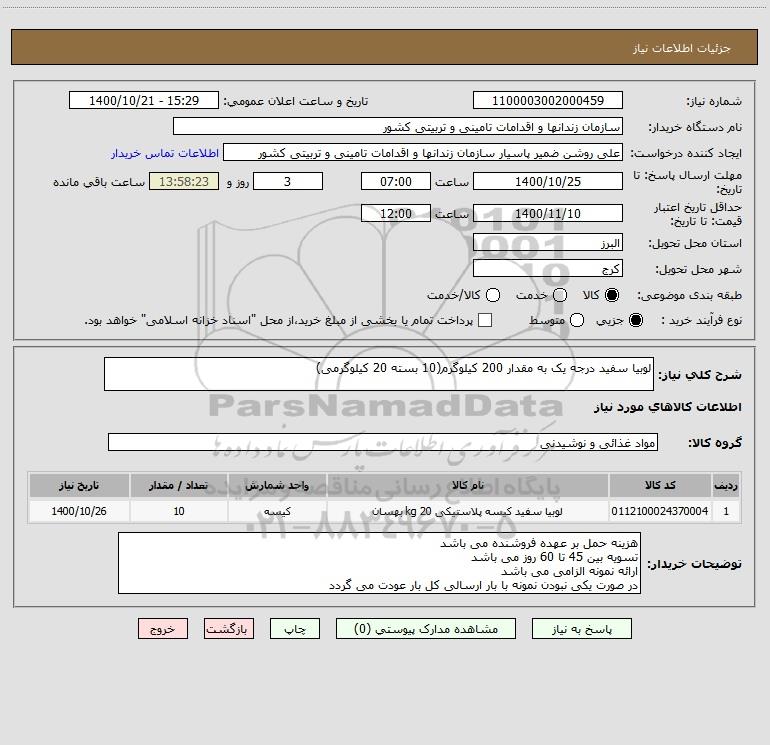Viewport: 770px width, 745px height.
Task: Click the اطلاعات کالاهای مورد نیاز heading
Action: pyautogui.click(x=667, y=407)
